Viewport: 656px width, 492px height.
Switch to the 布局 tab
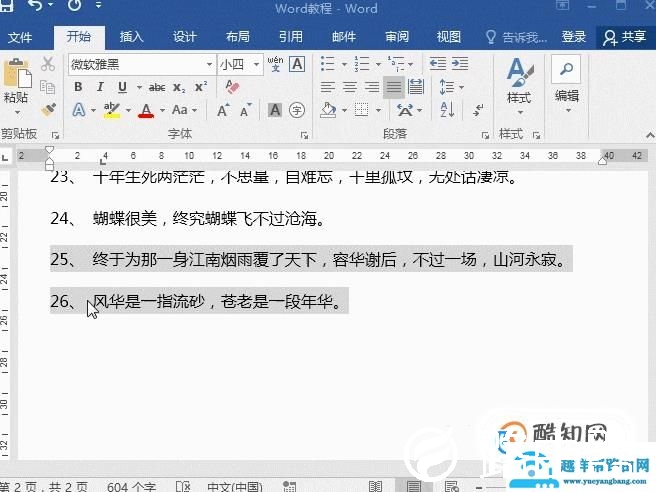click(x=238, y=37)
